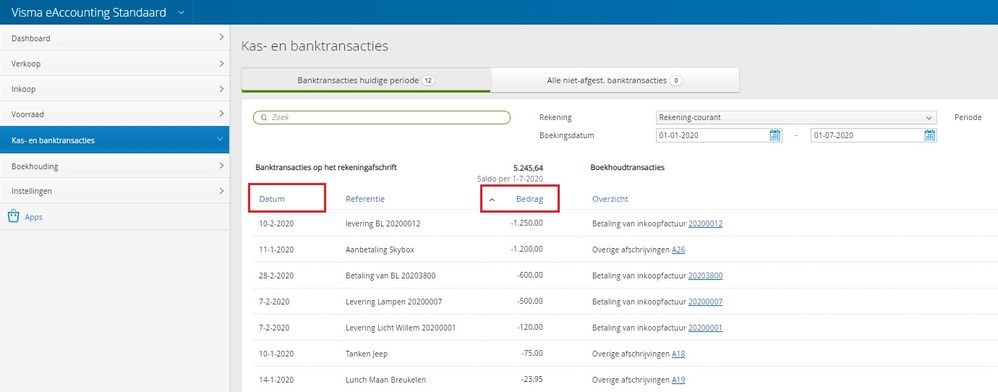Select reference 'Lunch Maan Breukelen'
Image resolution: width=998 pixels, height=392 pixels.
tap(386, 380)
